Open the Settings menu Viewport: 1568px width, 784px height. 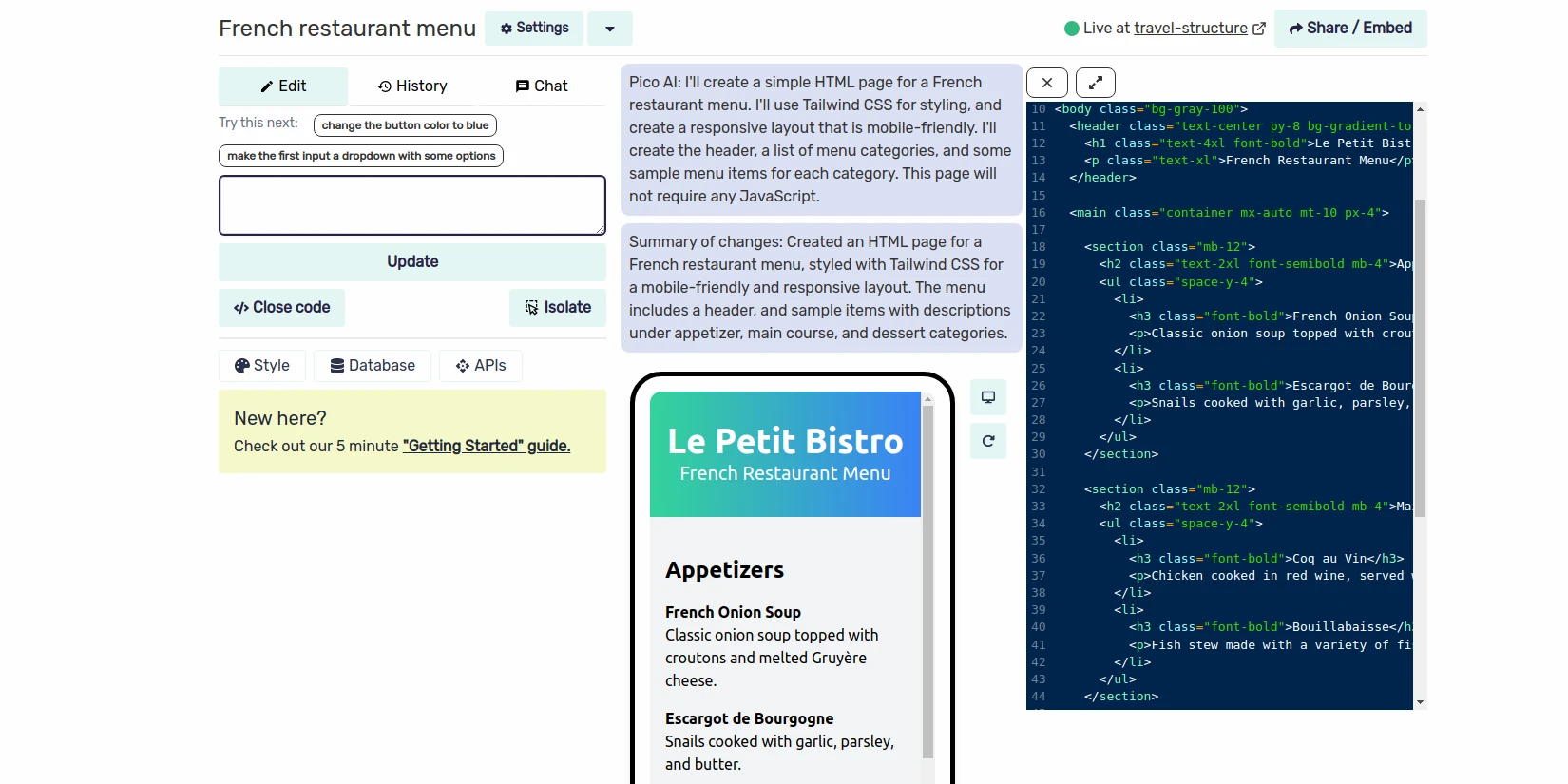[x=535, y=29]
